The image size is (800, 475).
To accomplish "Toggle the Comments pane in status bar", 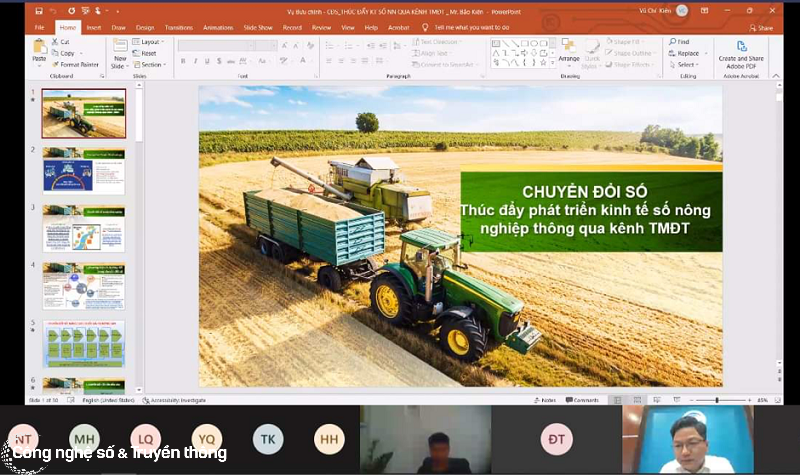I will (x=582, y=400).
